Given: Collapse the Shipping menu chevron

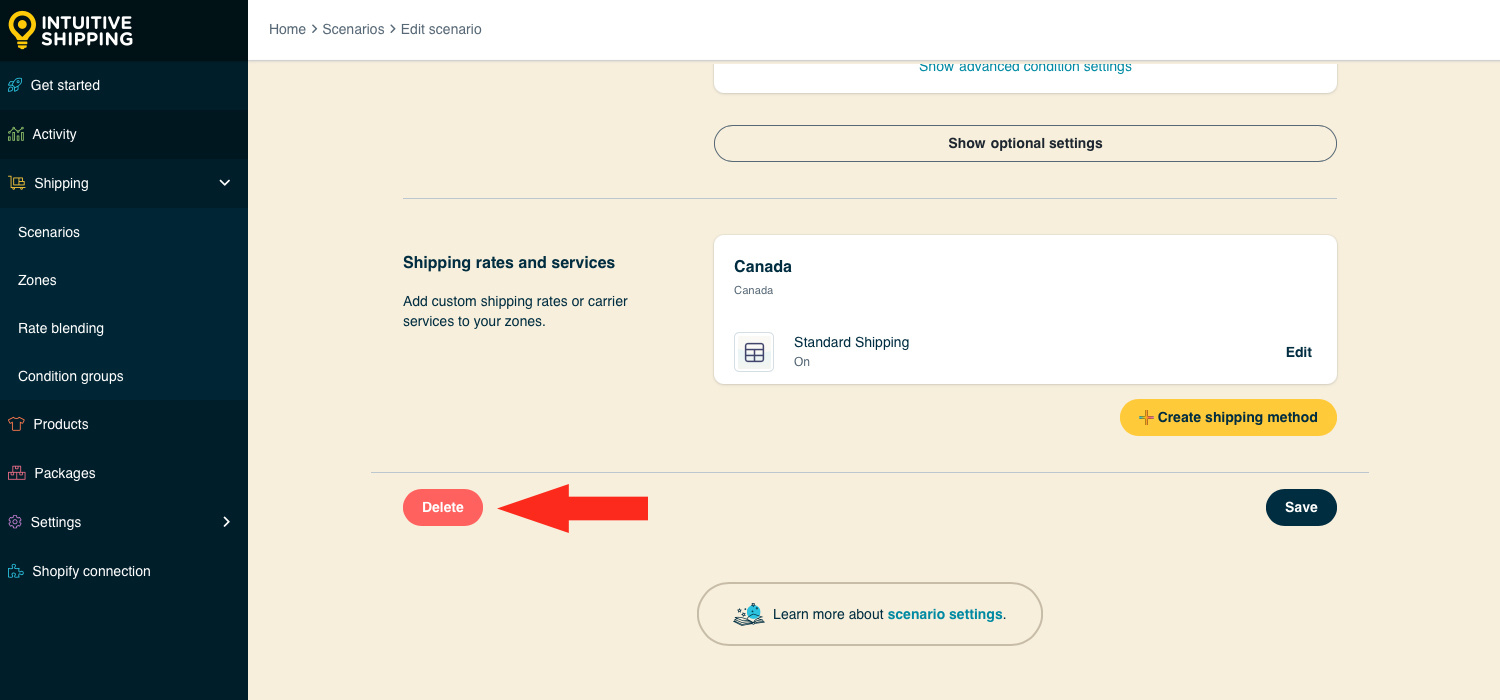Looking at the screenshot, I should point(225,183).
